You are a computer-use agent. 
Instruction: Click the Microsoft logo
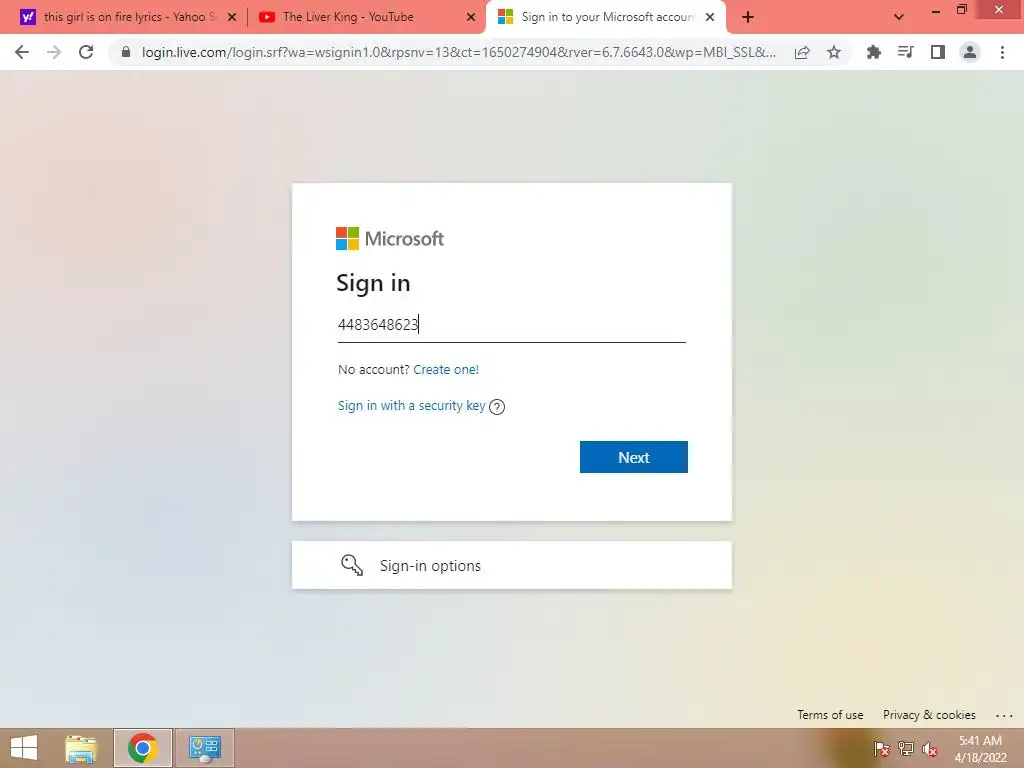390,238
